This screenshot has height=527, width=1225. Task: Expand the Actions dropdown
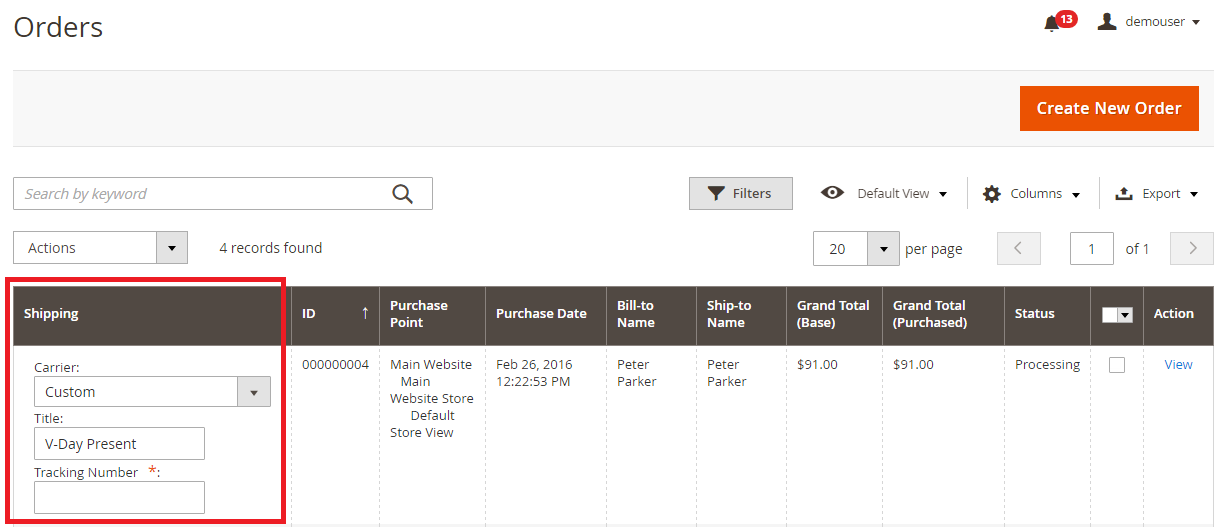[x=172, y=248]
